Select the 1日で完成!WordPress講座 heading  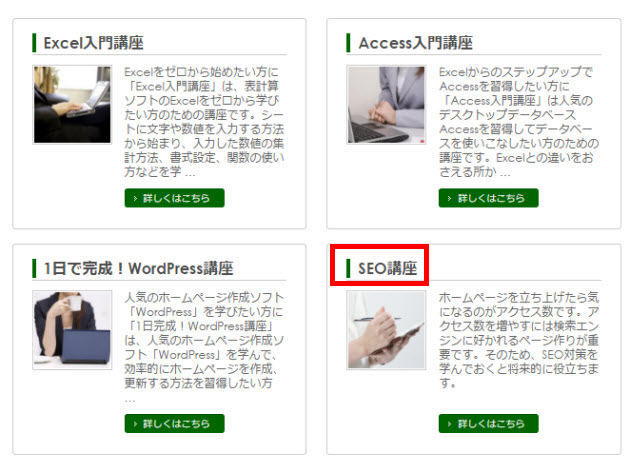139,268
